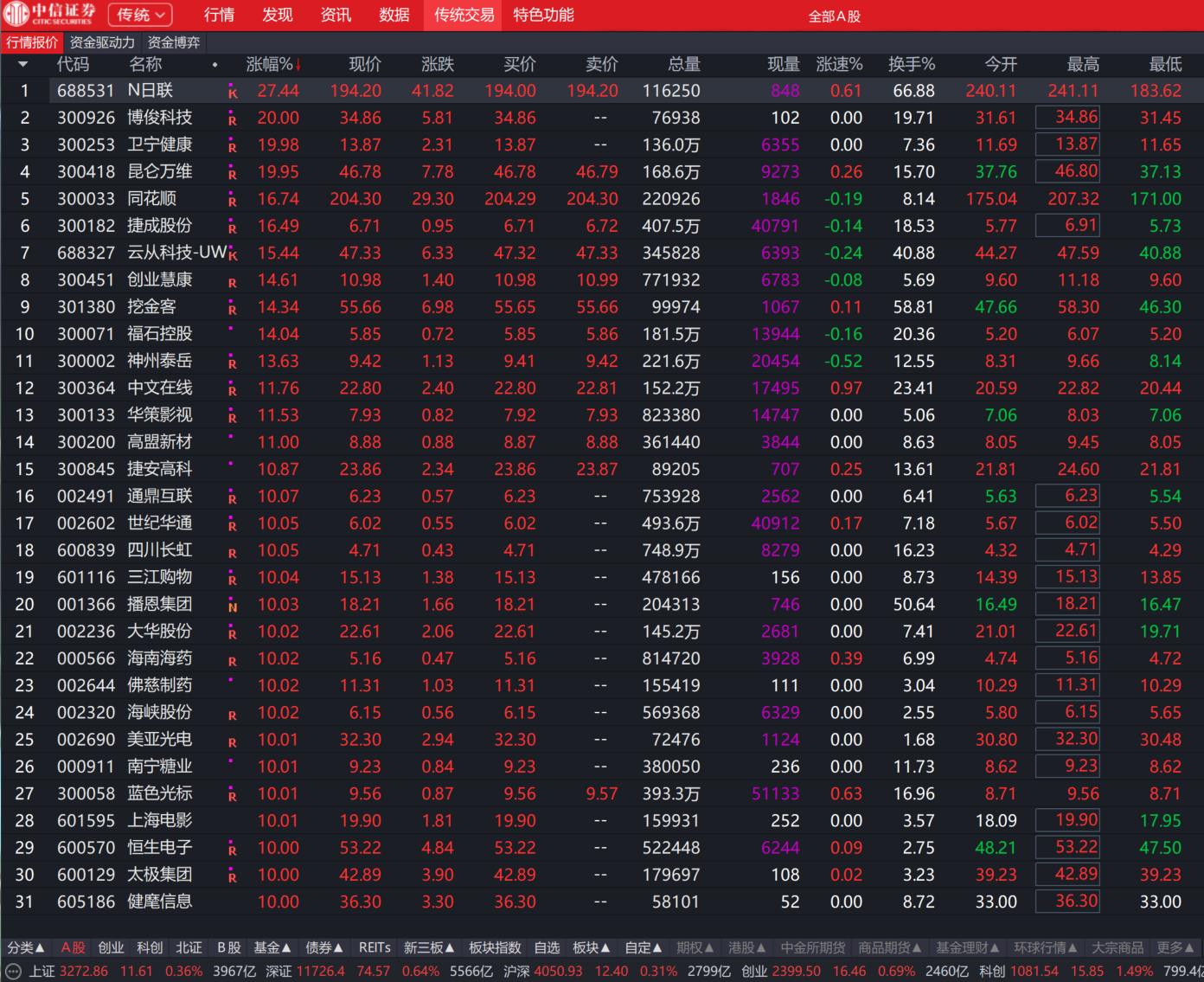Click the ellipsis icon in status bar
Screen dimensions: 1204x982
coord(13,971)
